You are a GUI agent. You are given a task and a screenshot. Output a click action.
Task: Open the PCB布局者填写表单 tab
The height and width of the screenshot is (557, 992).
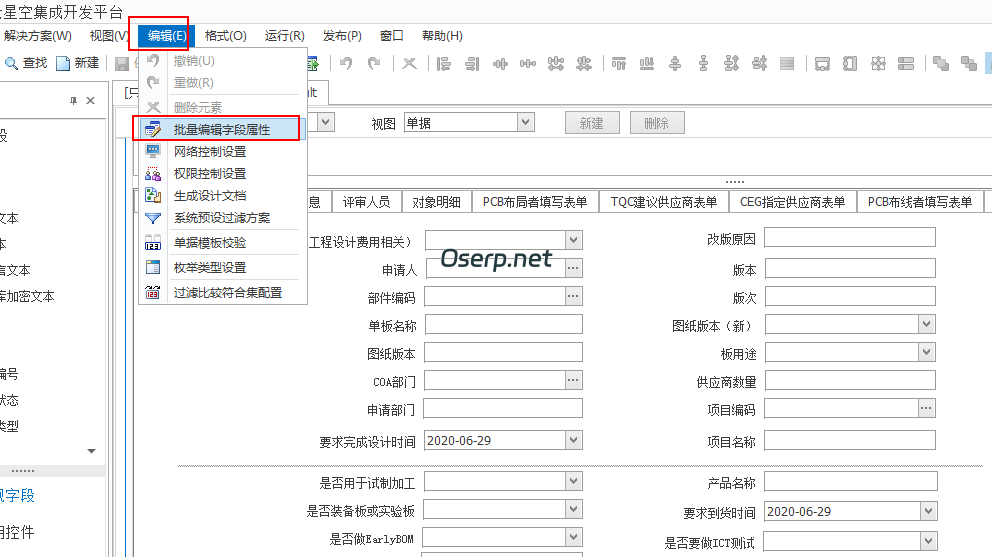click(x=535, y=202)
